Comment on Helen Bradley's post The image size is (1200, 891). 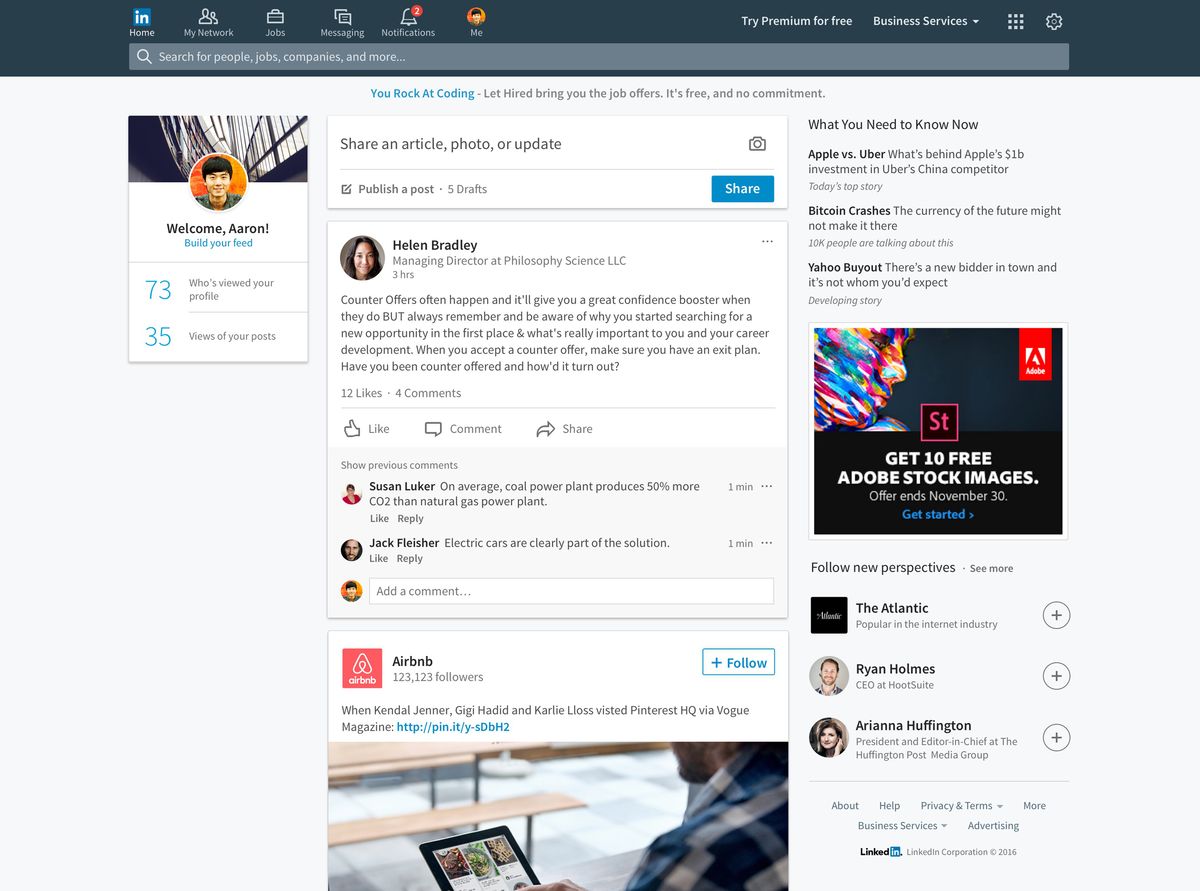(463, 429)
